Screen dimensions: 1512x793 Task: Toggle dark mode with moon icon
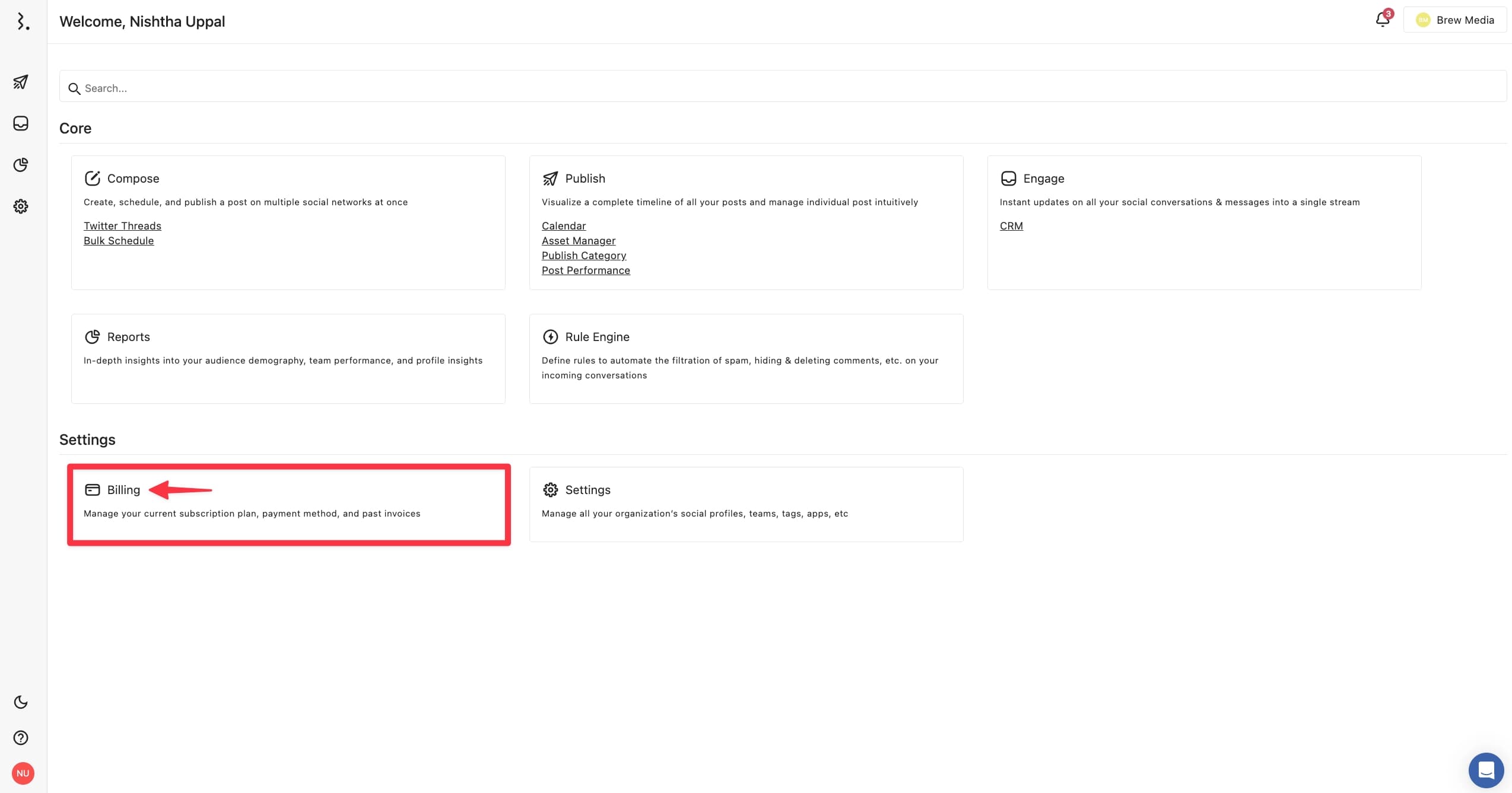[x=21, y=702]
